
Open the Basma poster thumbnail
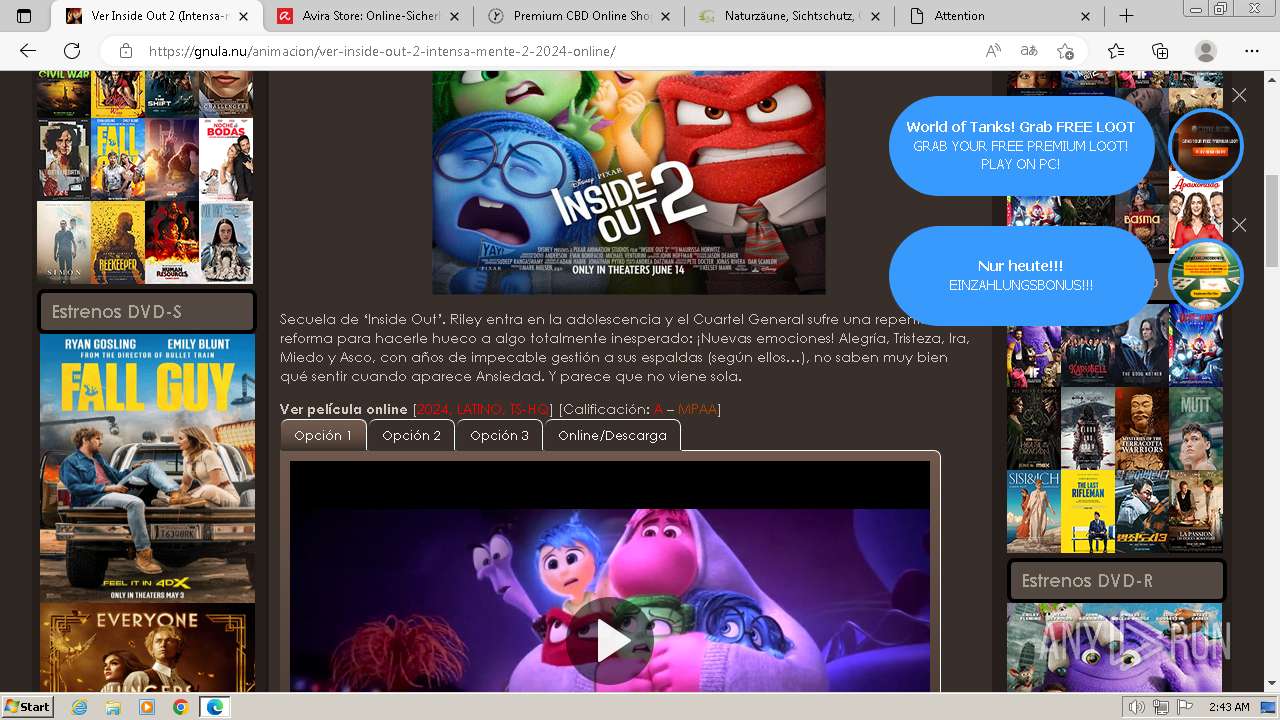pyautogui.click(x=1141, y=213)
